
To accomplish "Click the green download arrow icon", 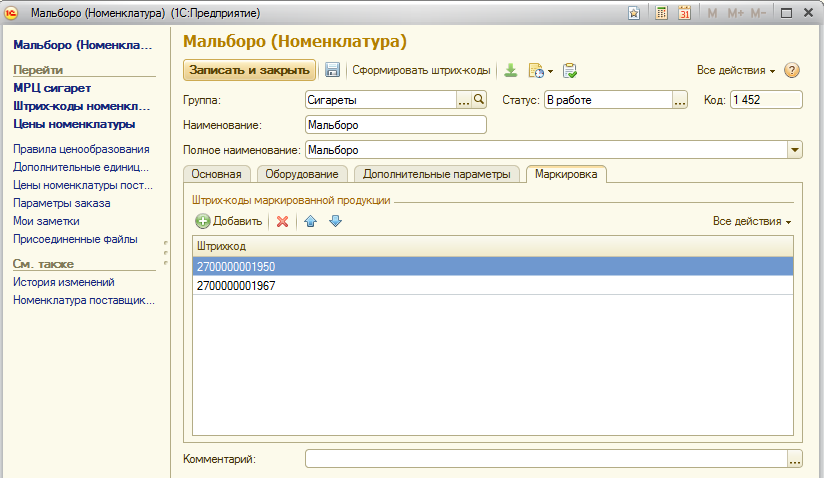I will pyautogui.click(x=510, y=70).
